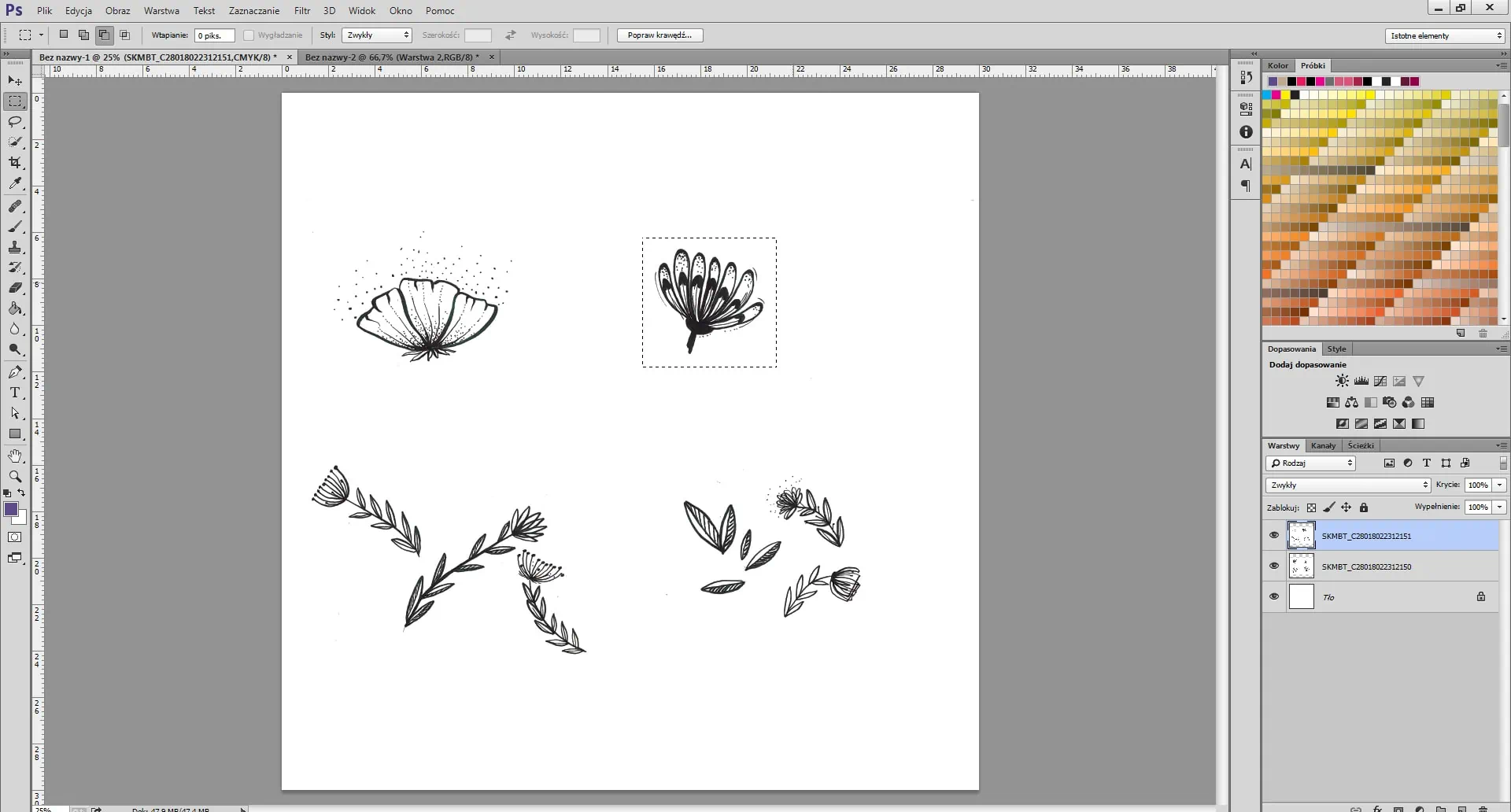Add a Brightness/Contrast adjustment
Viewport: 1511px width, 812px height.
point(1342,381)
